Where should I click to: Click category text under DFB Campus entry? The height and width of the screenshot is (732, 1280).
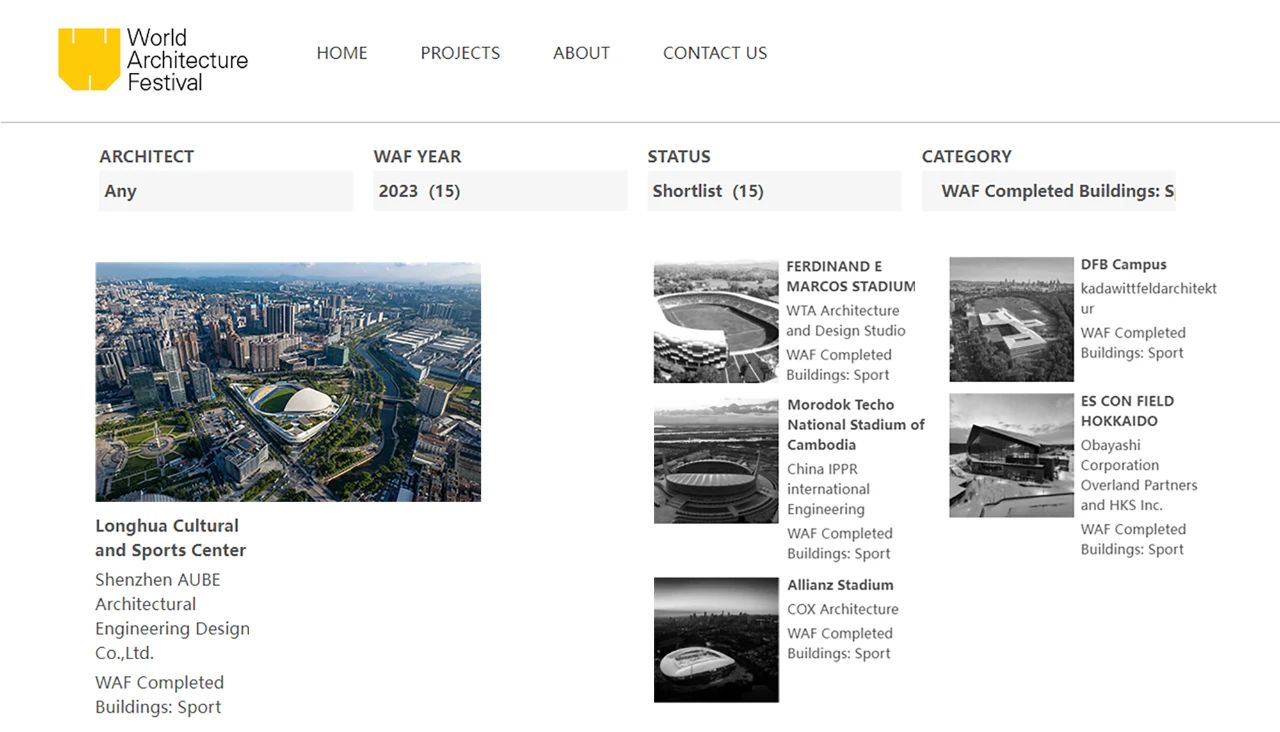pos(1133,343)
